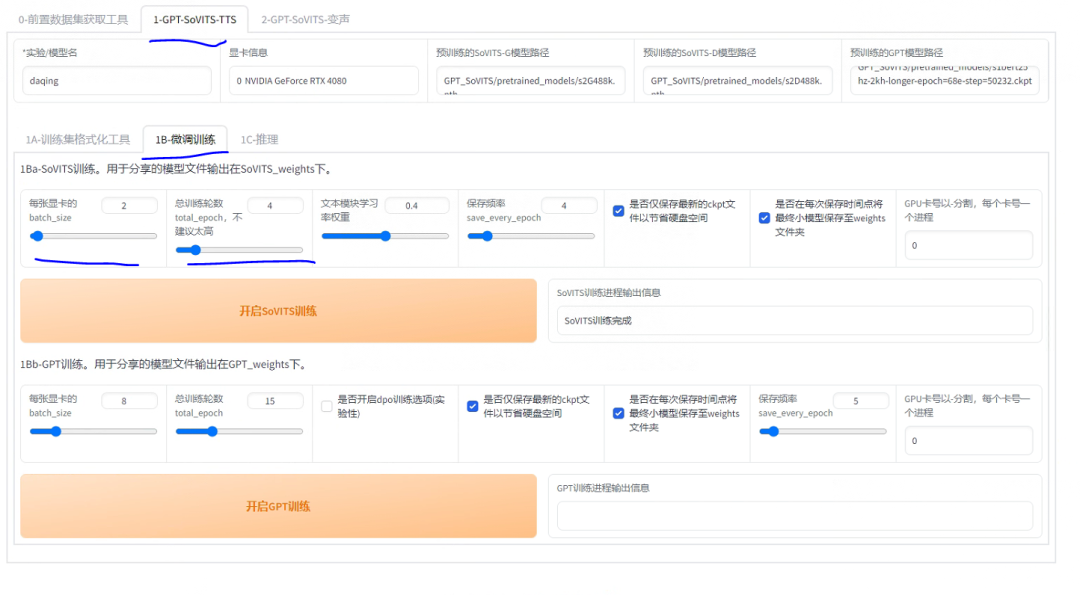Focus the SoVITS GPU卡号 input field
The width and height of the screenshot is (1080, 595).
(968, 245)
